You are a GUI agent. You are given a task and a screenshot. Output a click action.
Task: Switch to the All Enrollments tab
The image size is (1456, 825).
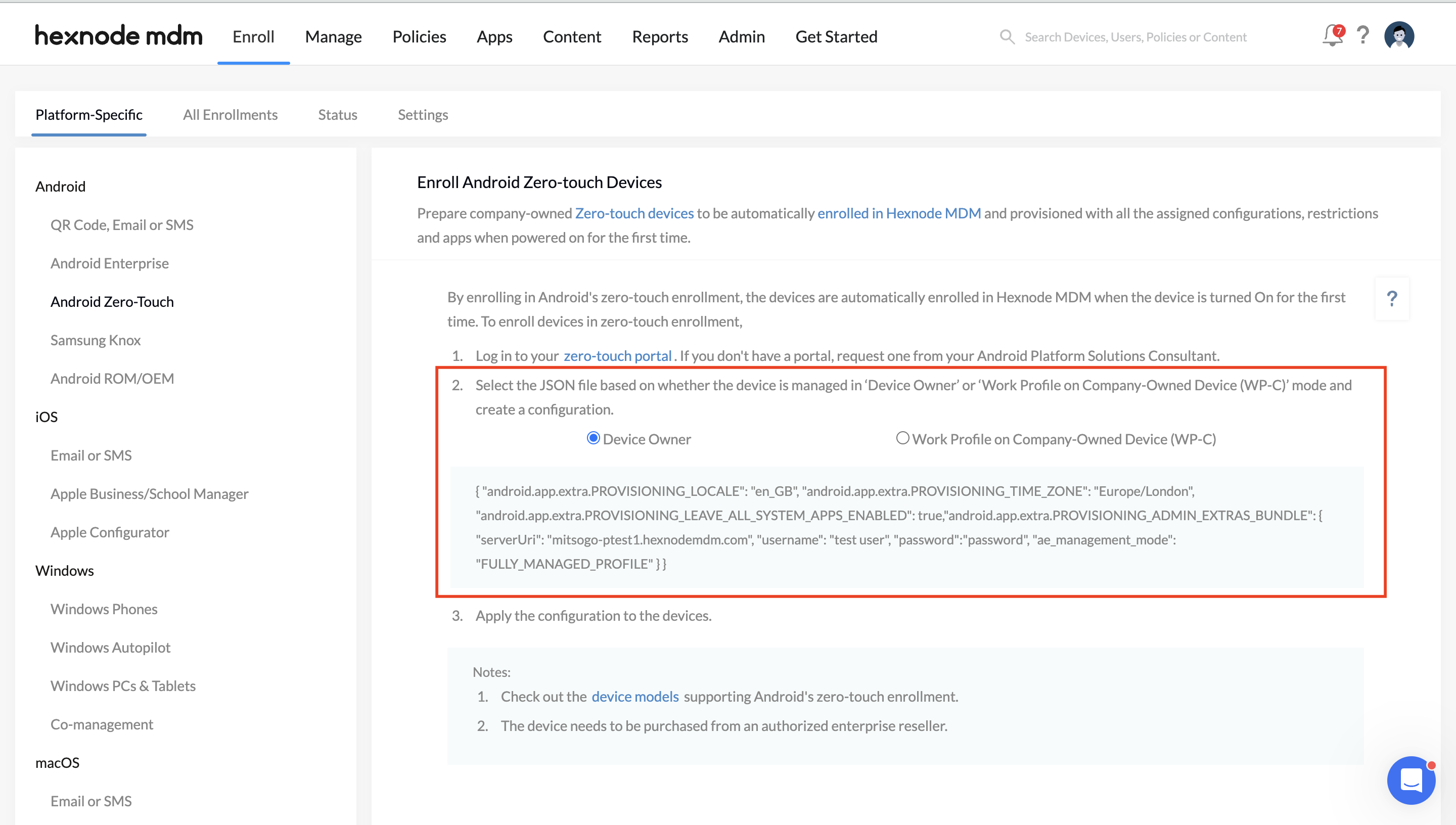[x=230, y=114]
